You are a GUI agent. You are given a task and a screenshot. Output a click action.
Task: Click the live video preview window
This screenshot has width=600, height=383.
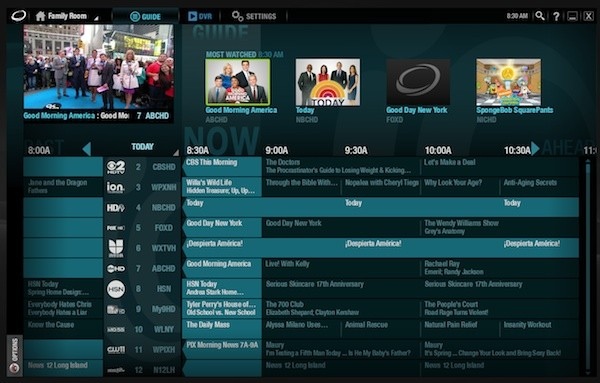[98, 67]
